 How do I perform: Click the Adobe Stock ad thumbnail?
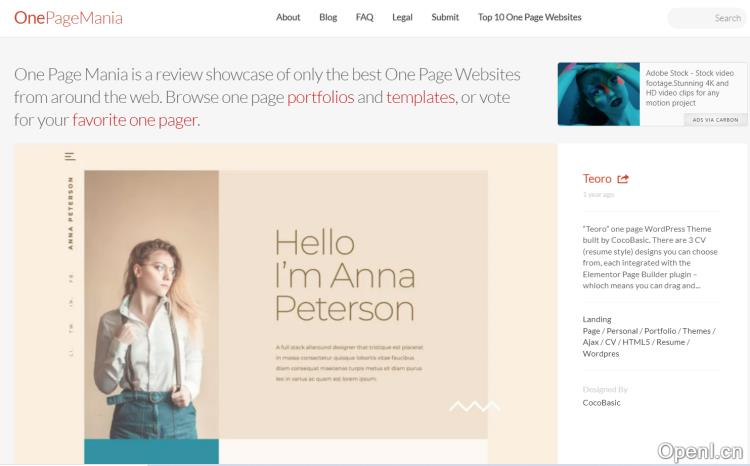click(598, 94)
